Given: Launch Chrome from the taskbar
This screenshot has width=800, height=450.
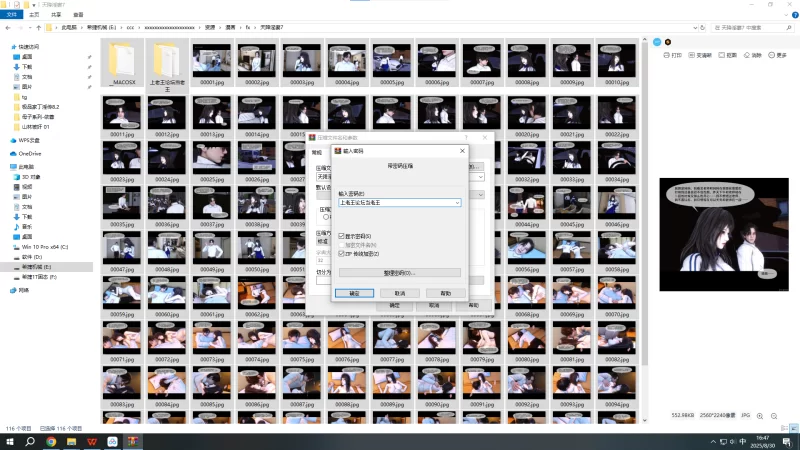Looking at the screenshot, I should coord(51,441).
